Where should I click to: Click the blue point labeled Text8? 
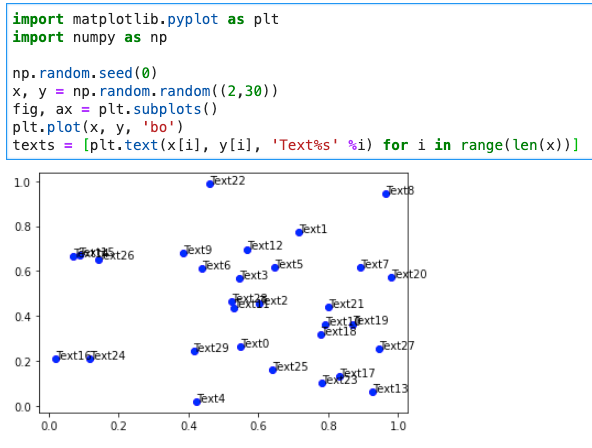[x=386, y=194]
